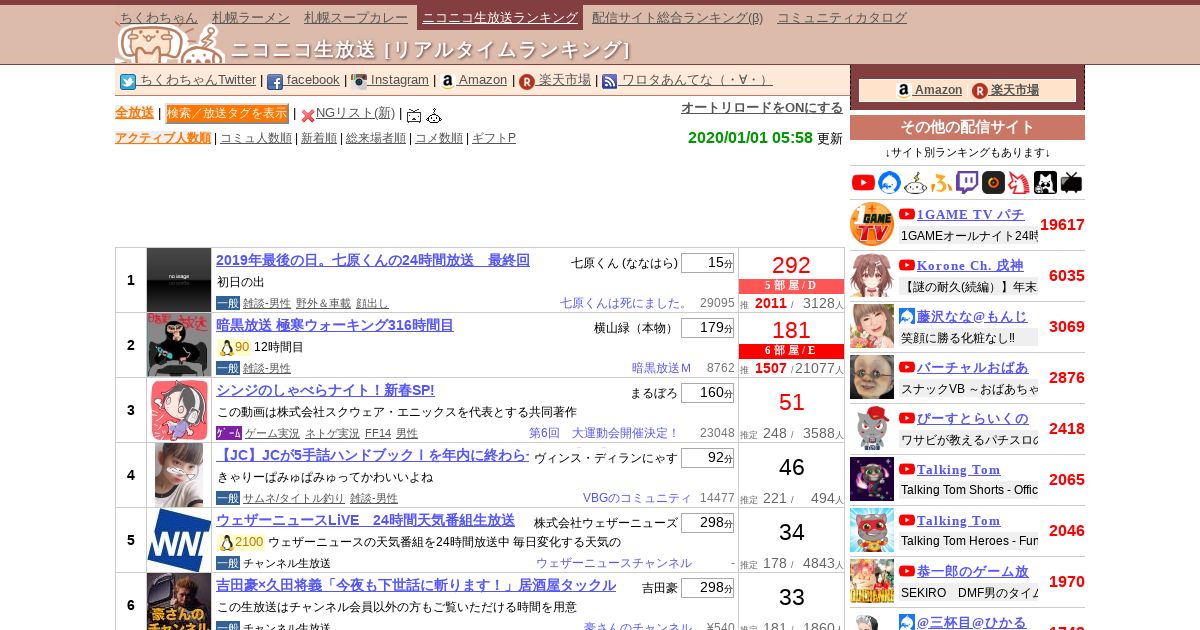Click the small mascot outline icon after NGリスト

pyautogui.click(x=434, y=116)
